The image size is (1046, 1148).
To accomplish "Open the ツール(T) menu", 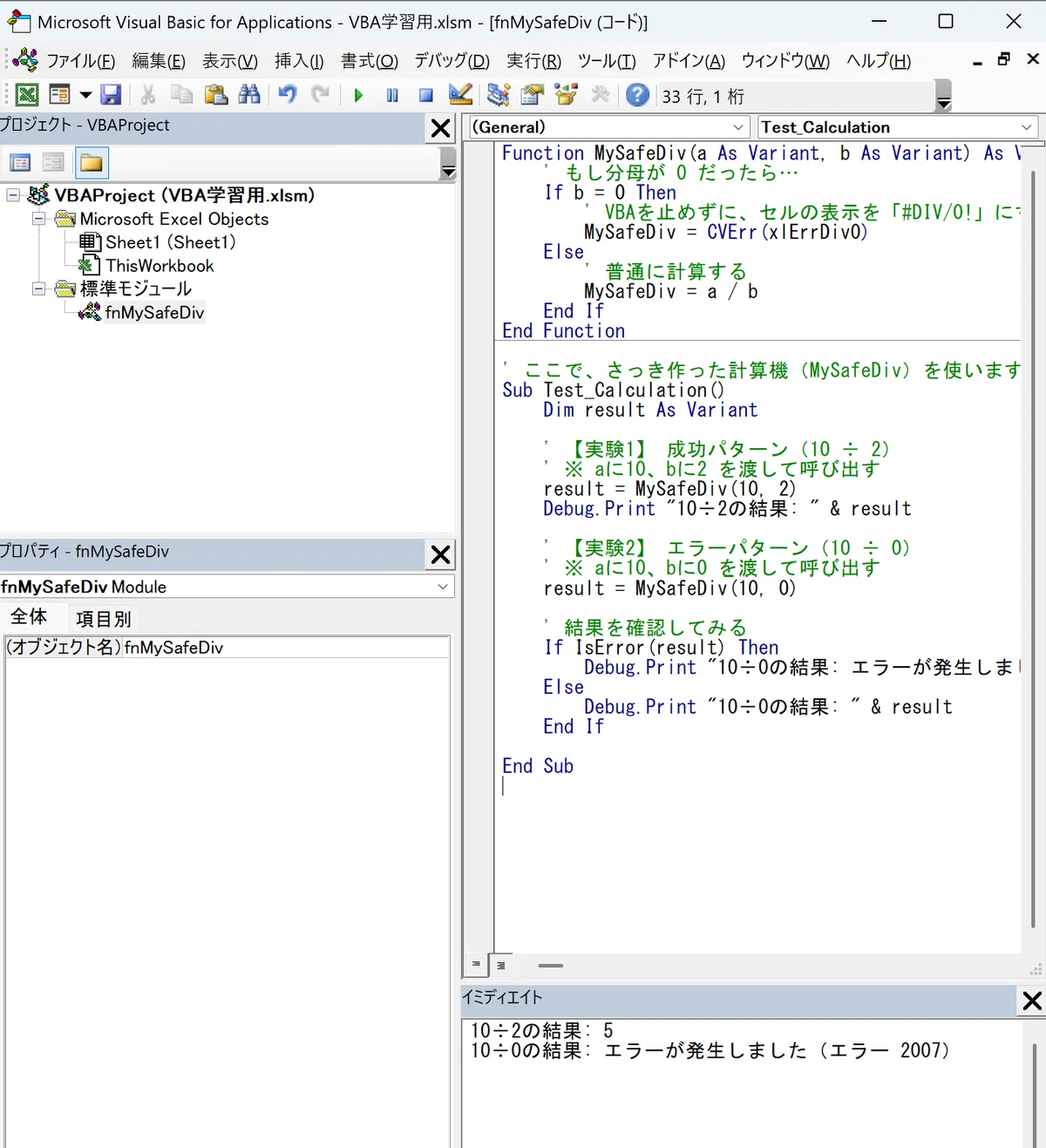I will [x=607, y=61].
